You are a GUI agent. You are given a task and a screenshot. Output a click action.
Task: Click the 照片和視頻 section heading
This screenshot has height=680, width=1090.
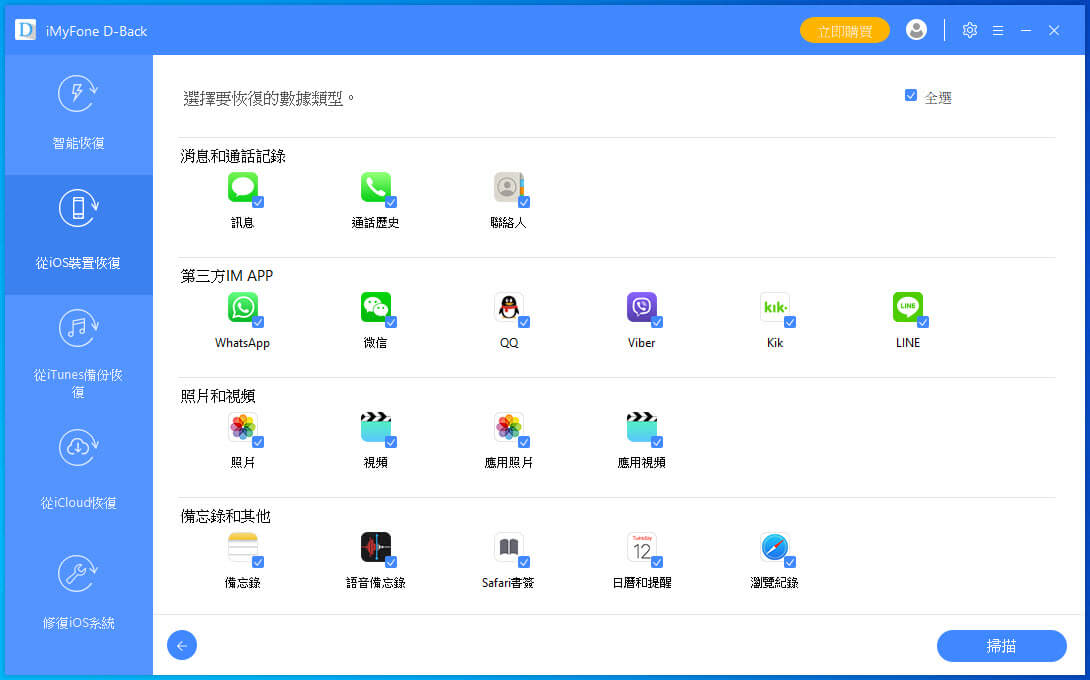pos(218,396)
